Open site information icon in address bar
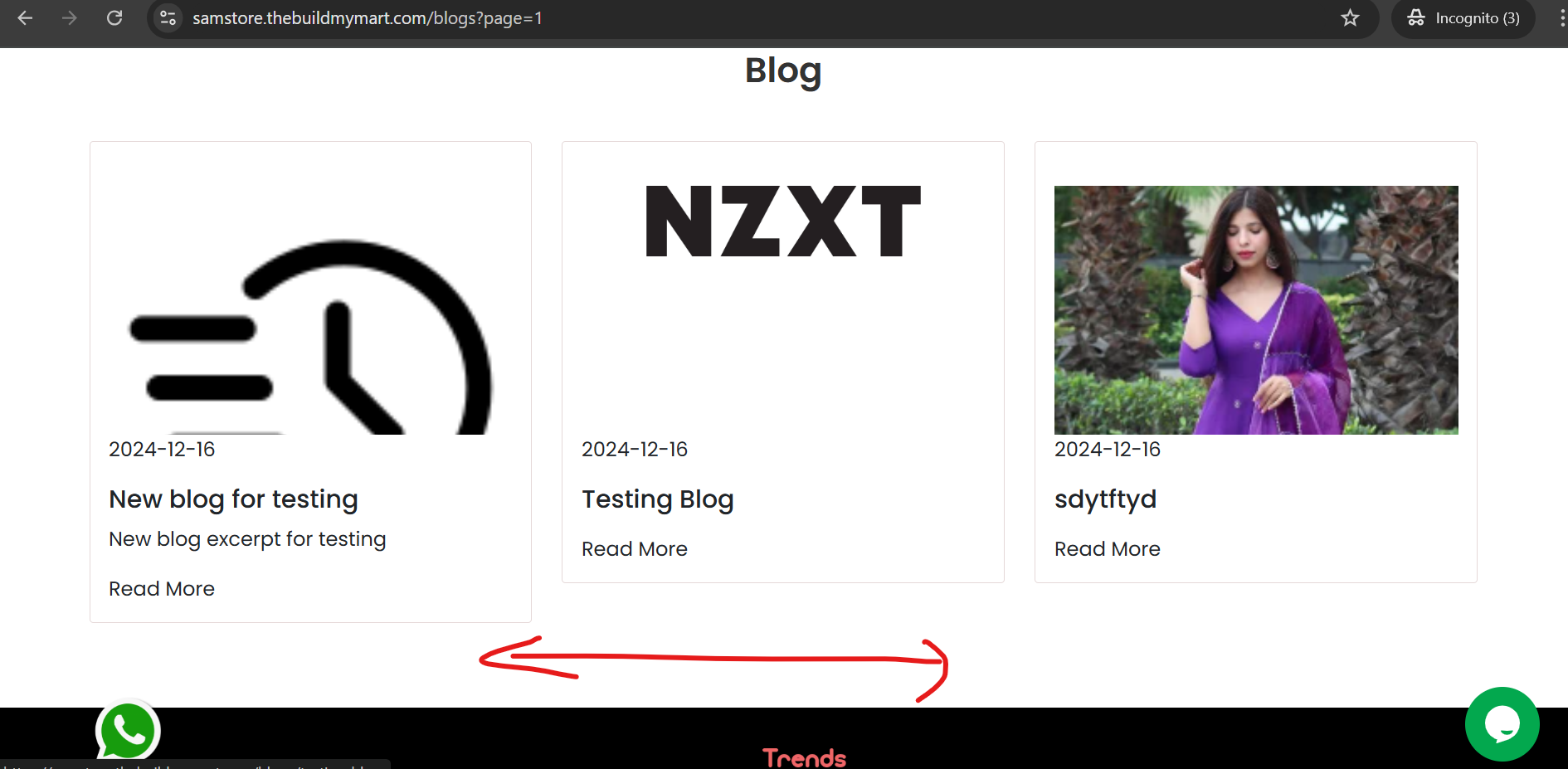This screenshot has width=1568, height=769. (168, 17)
